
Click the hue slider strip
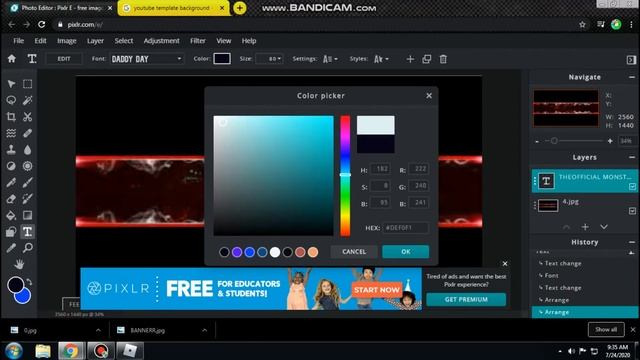click(345, 176)
